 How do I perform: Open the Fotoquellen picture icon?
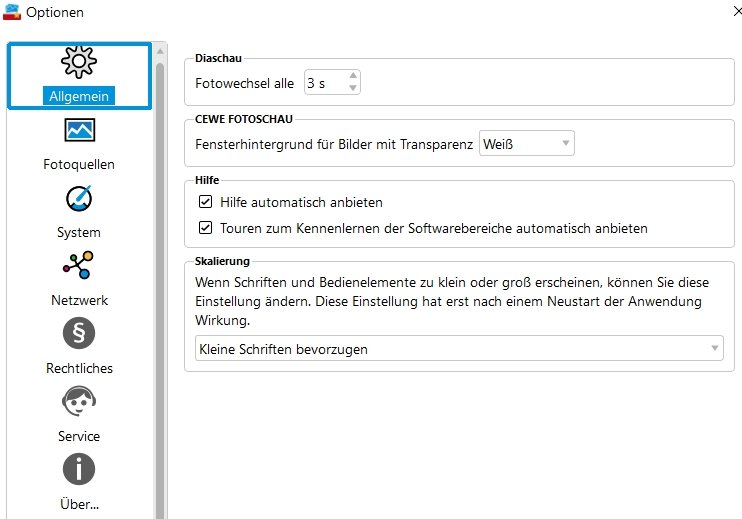(x=79, y=131)
